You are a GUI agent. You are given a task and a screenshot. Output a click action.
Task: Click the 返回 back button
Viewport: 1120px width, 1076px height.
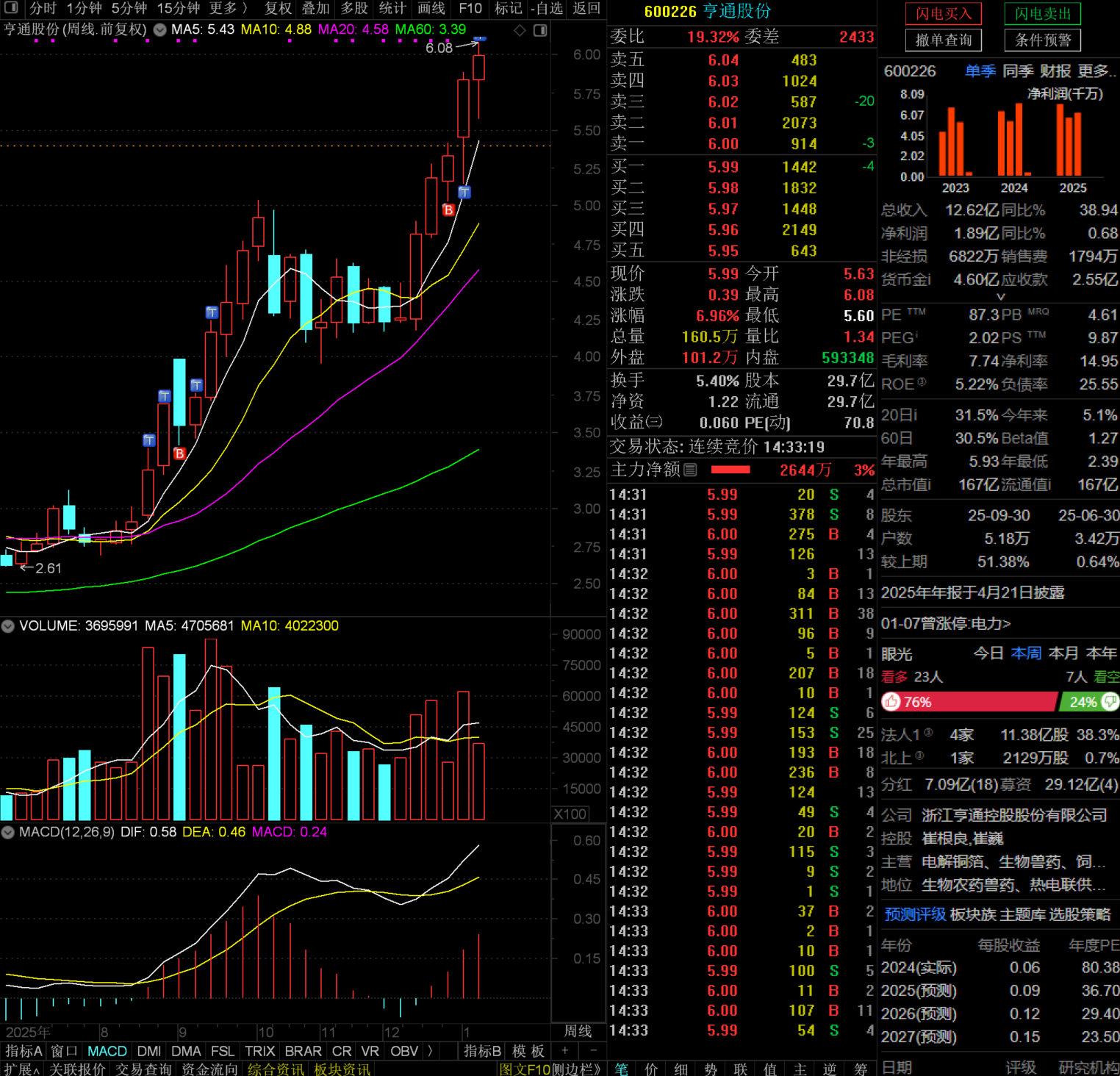[x=586, y=8]
